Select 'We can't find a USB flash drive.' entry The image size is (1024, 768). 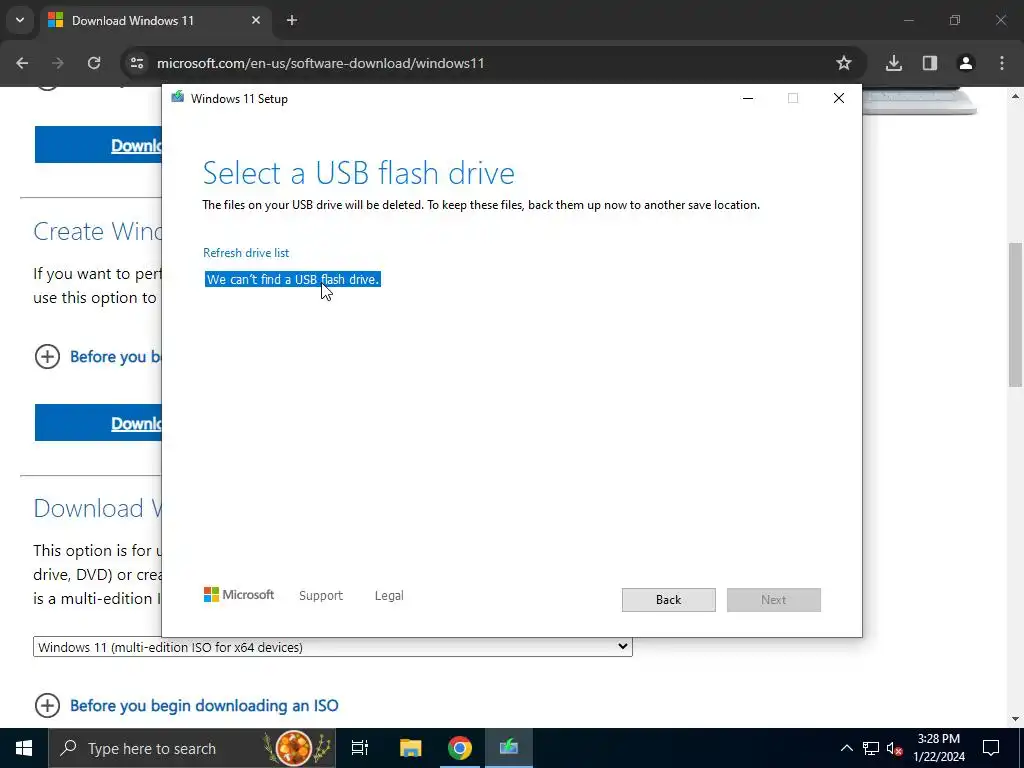293,280
